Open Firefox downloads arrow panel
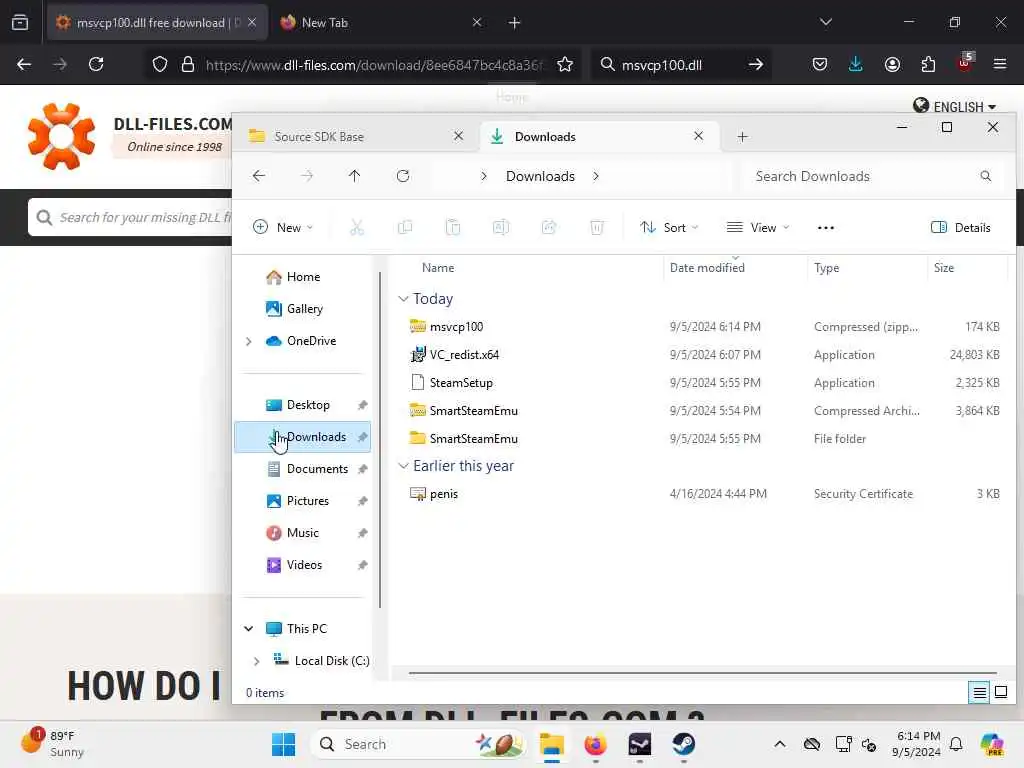The width and height of the screenshot is (1024, 768). (856, 64)
